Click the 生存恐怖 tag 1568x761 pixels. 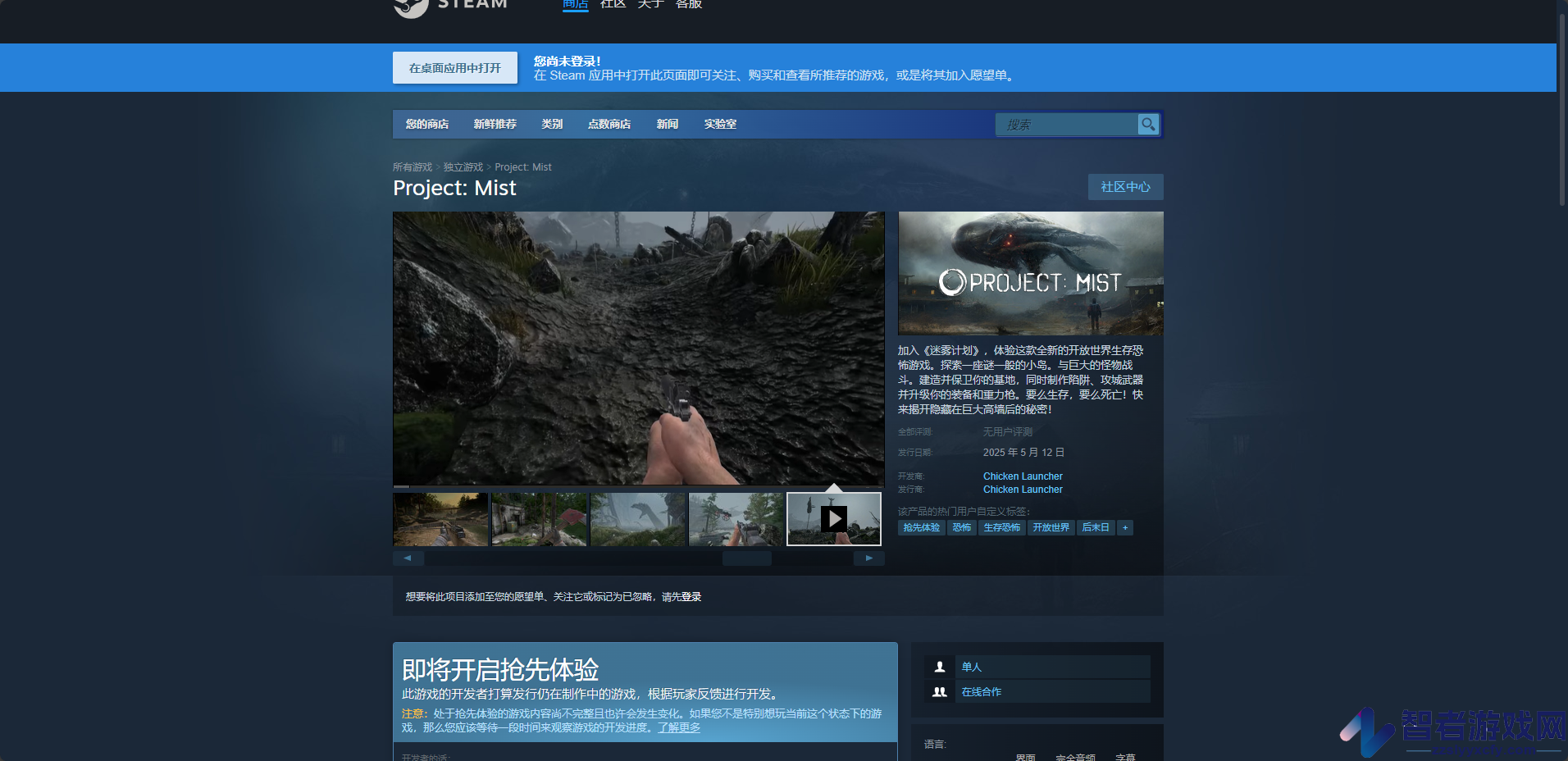click(1002, 527)
